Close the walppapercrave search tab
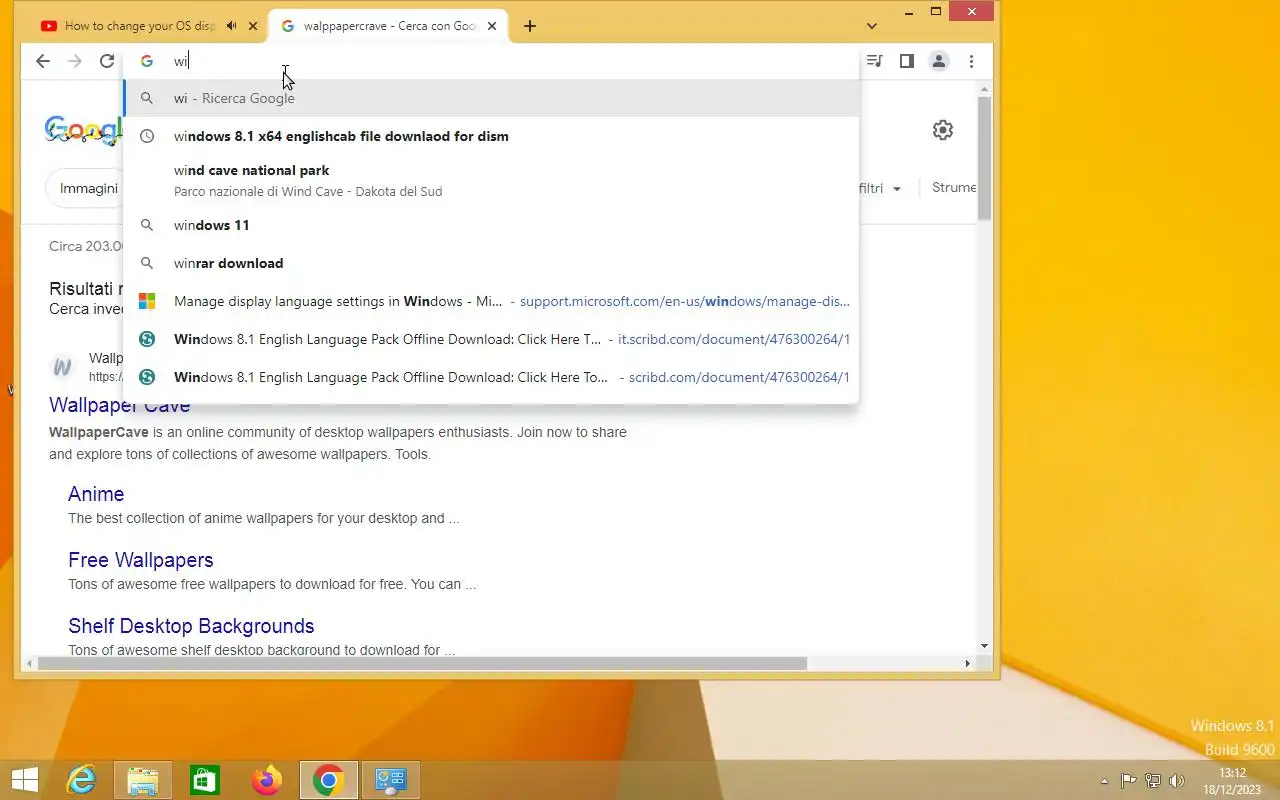 click(x=492, y=26)
